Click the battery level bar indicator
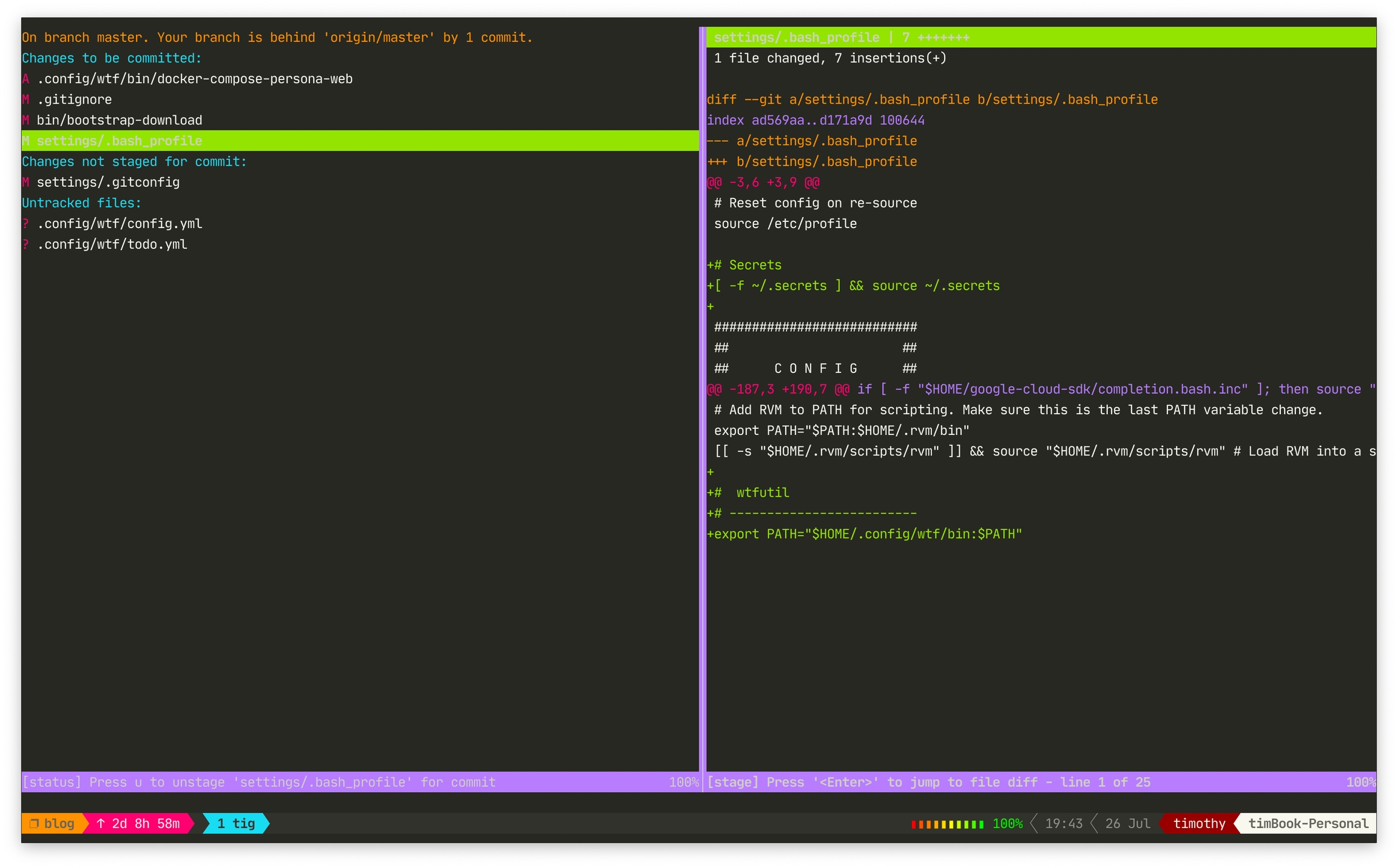This screenshot has height=868, width=1398. point(947,824)
